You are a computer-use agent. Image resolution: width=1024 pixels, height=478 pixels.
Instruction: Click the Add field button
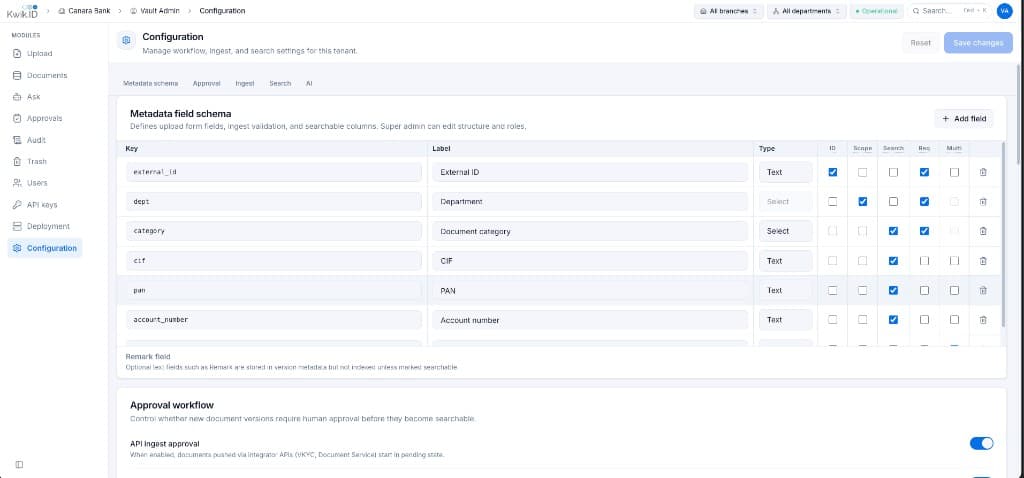[x=964, y=119]
